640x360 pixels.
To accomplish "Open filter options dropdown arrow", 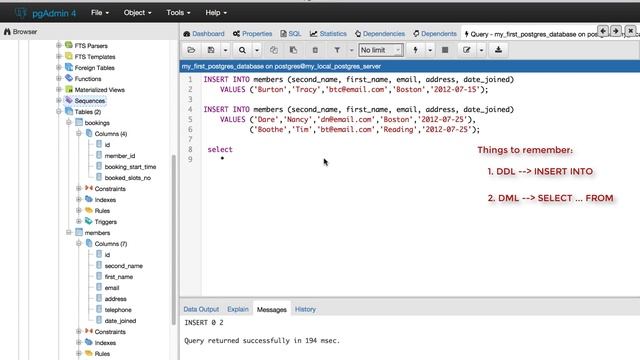I will click(351, 50).
